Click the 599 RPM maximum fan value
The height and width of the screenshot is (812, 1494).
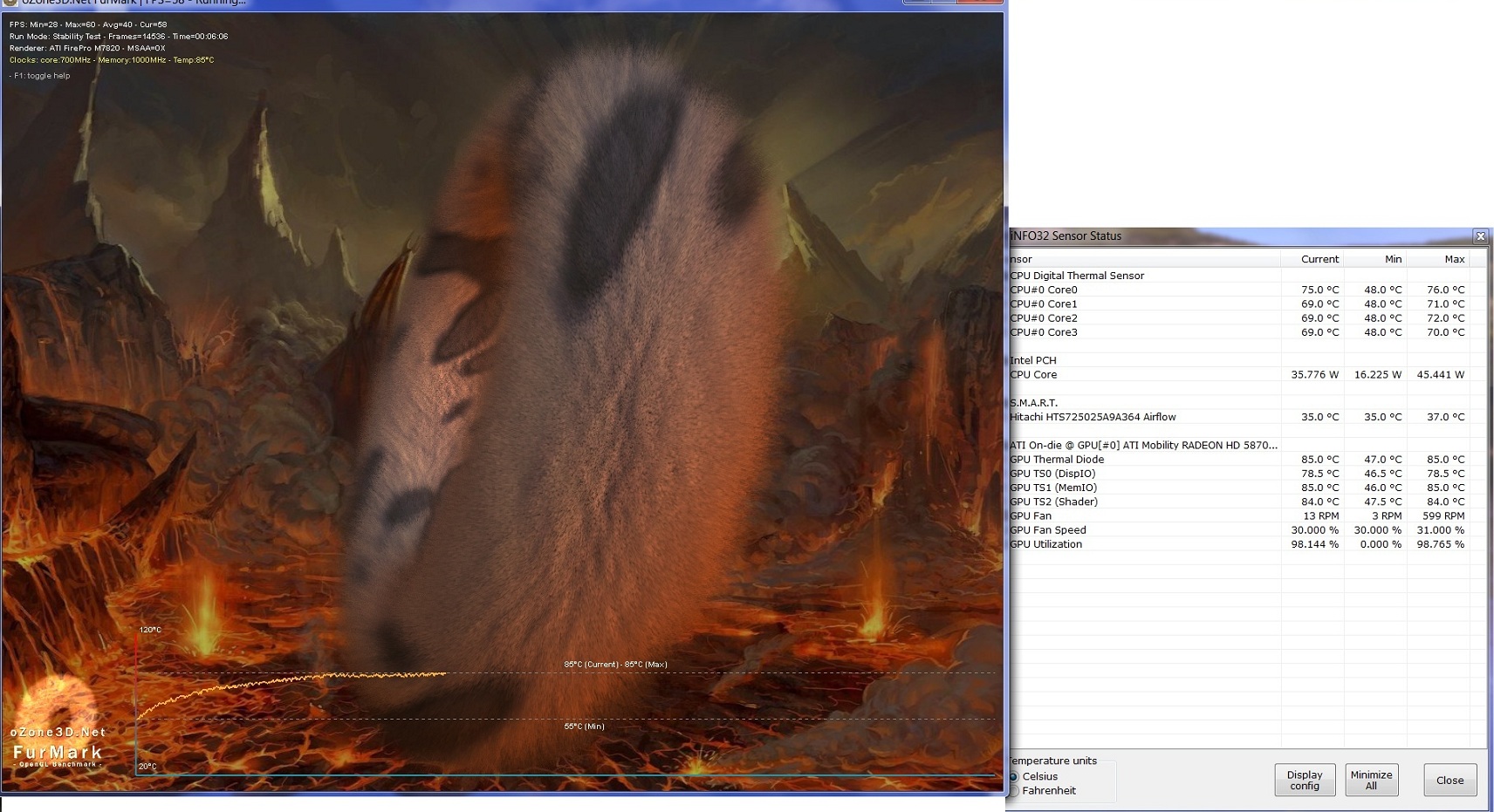coord(1443,516)
